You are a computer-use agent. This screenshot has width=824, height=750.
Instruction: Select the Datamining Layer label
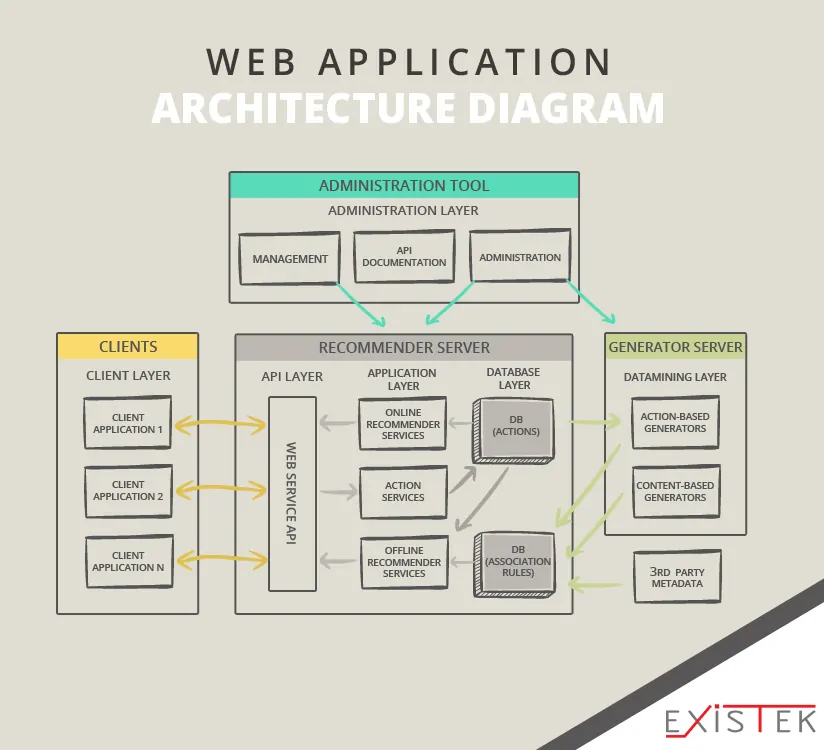tap(676, 377)
